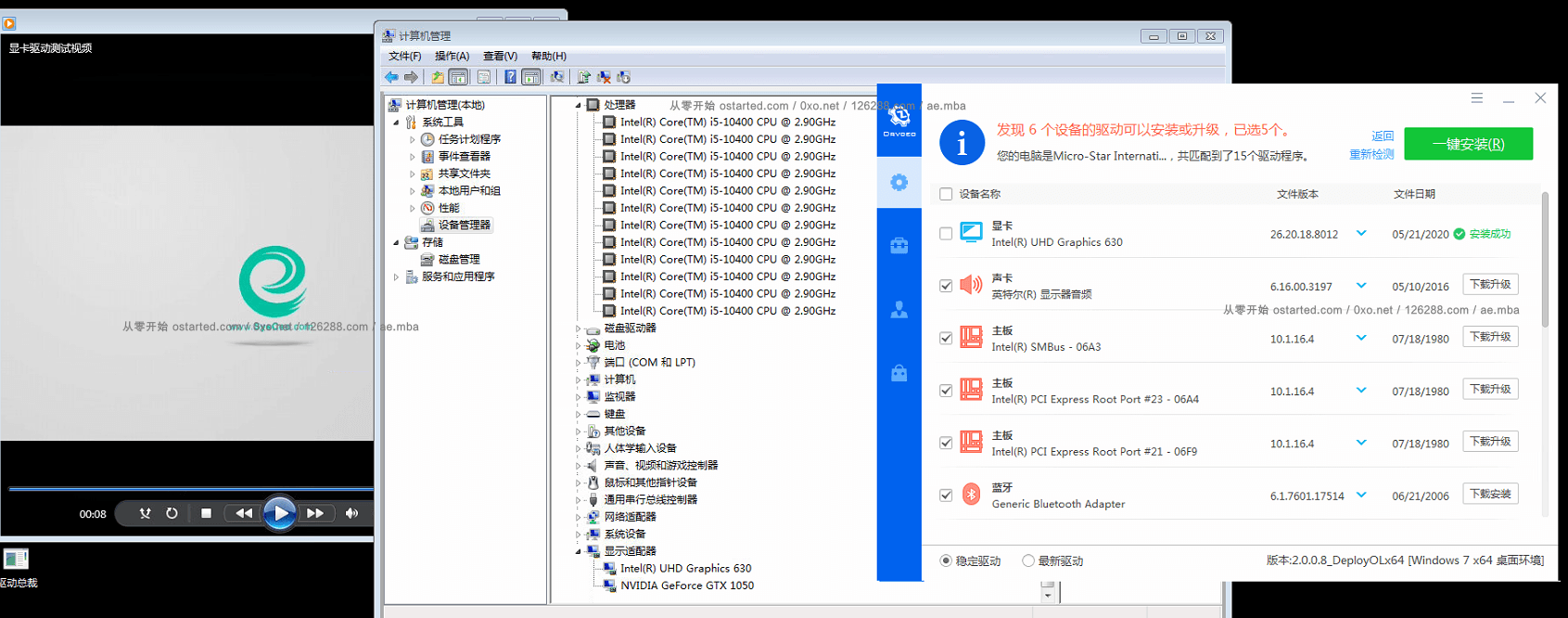Expand the 磁盘驱动器 disk drives node
1568x618 pixels.
(578, 328)
